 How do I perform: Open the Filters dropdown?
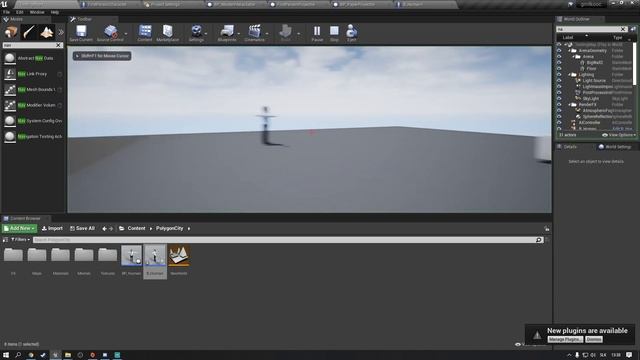click(20, 240)
